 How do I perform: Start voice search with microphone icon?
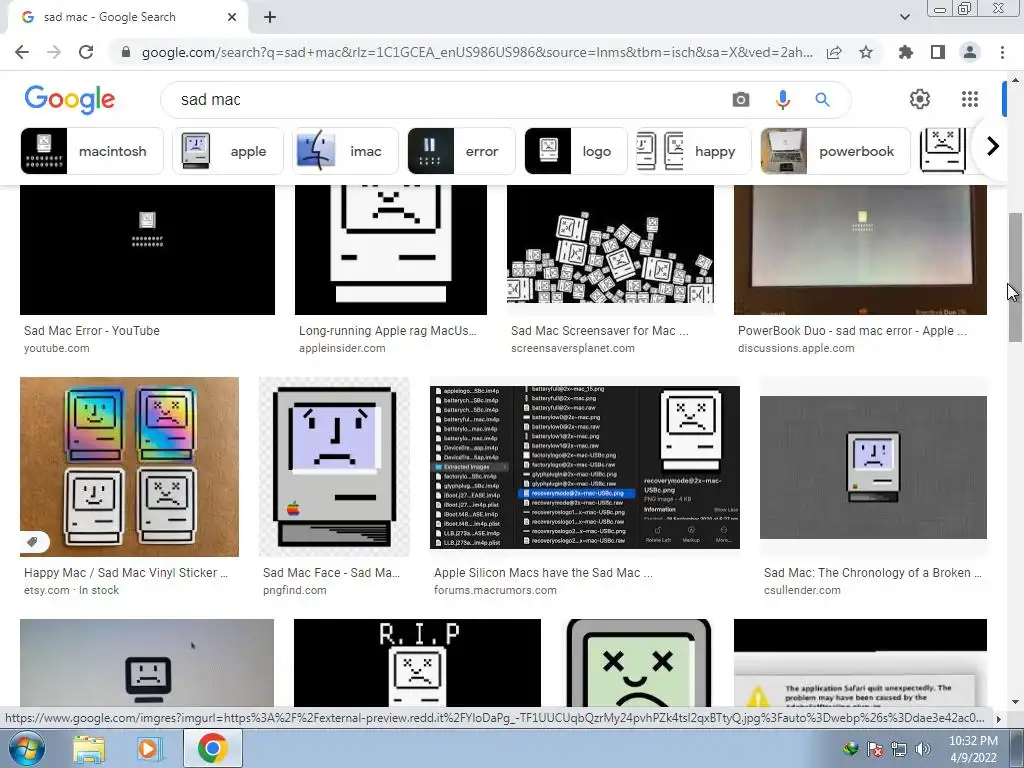[x=782, y=99]
